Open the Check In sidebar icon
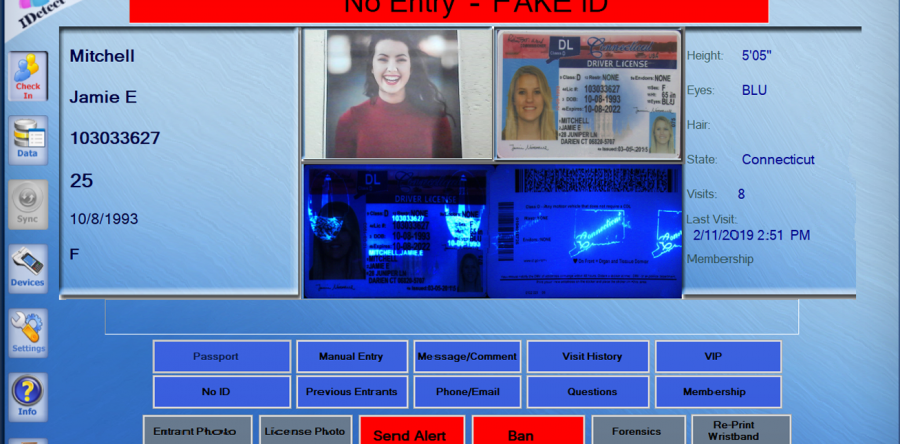Screen dimensions: 900x444 pyautogui.click(x=28, y=76)
